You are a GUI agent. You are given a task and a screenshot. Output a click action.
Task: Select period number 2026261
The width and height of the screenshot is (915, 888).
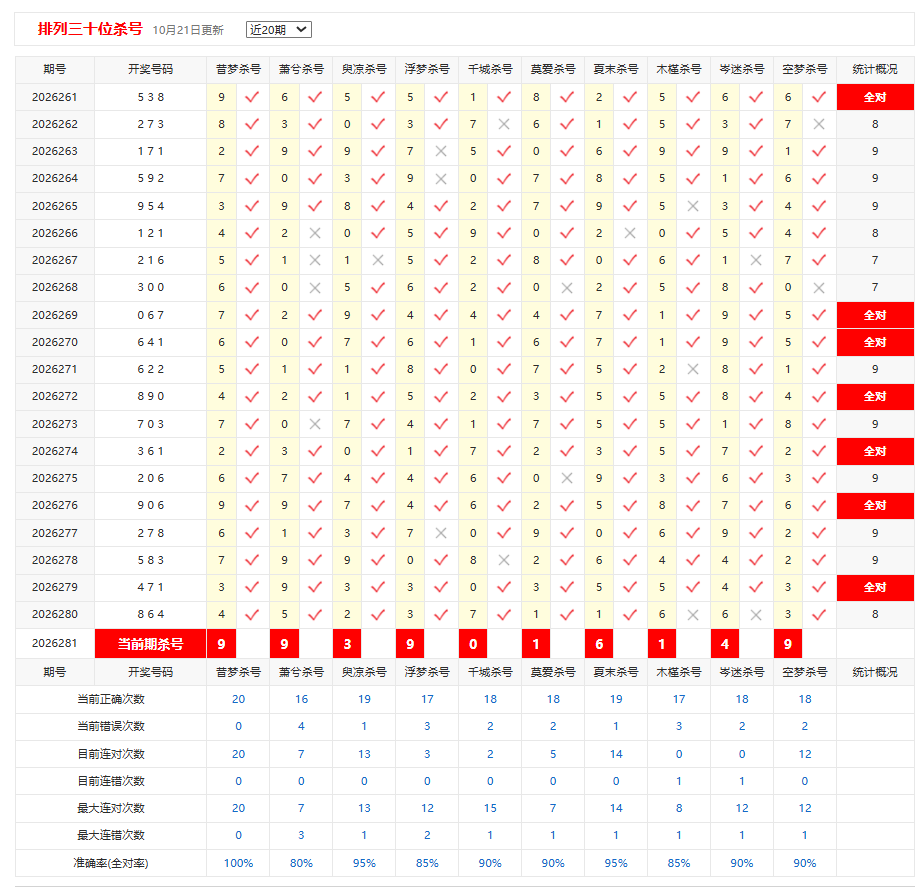click(54, 97)
